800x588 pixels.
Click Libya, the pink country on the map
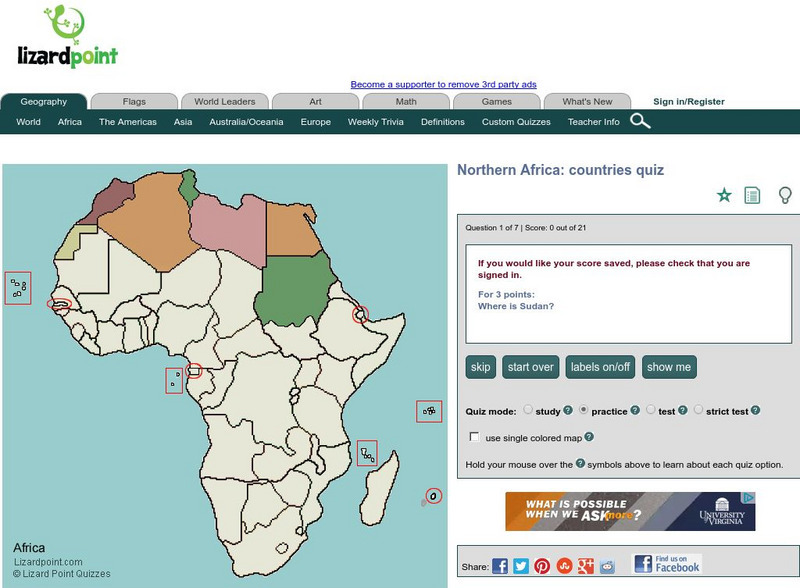pos(230,225)
